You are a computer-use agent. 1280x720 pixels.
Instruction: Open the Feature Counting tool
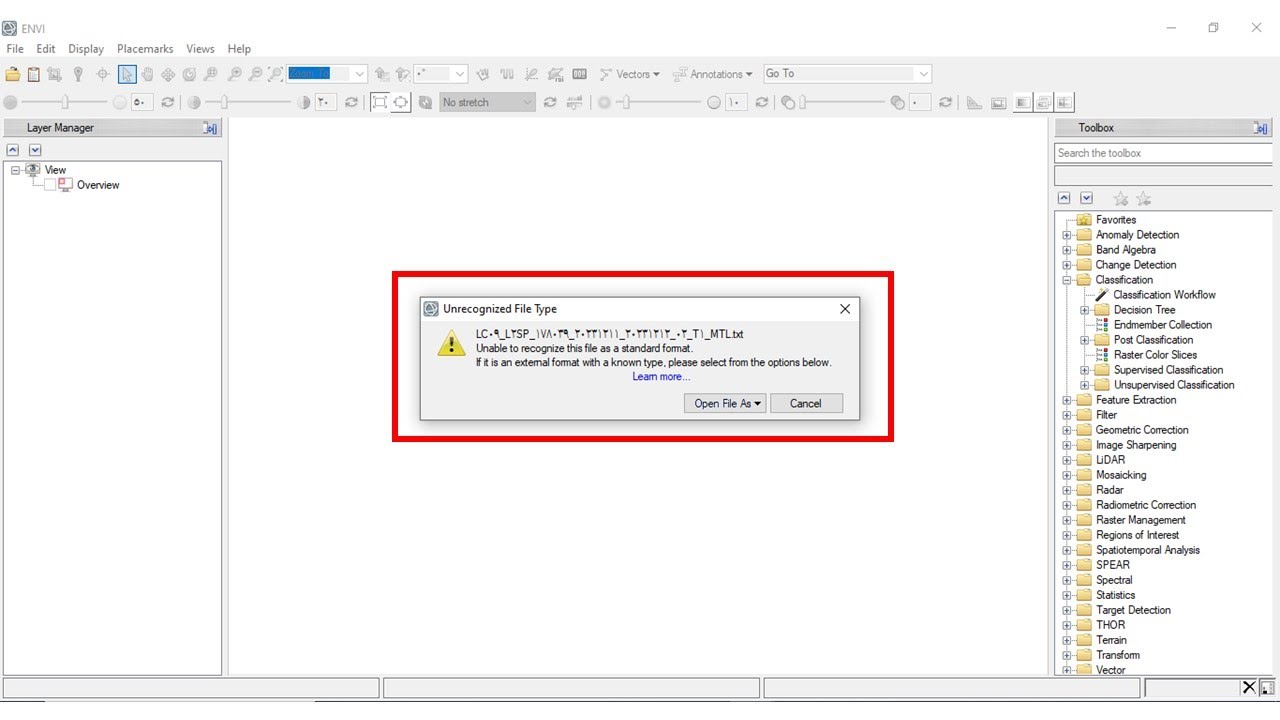pos(579,74)
